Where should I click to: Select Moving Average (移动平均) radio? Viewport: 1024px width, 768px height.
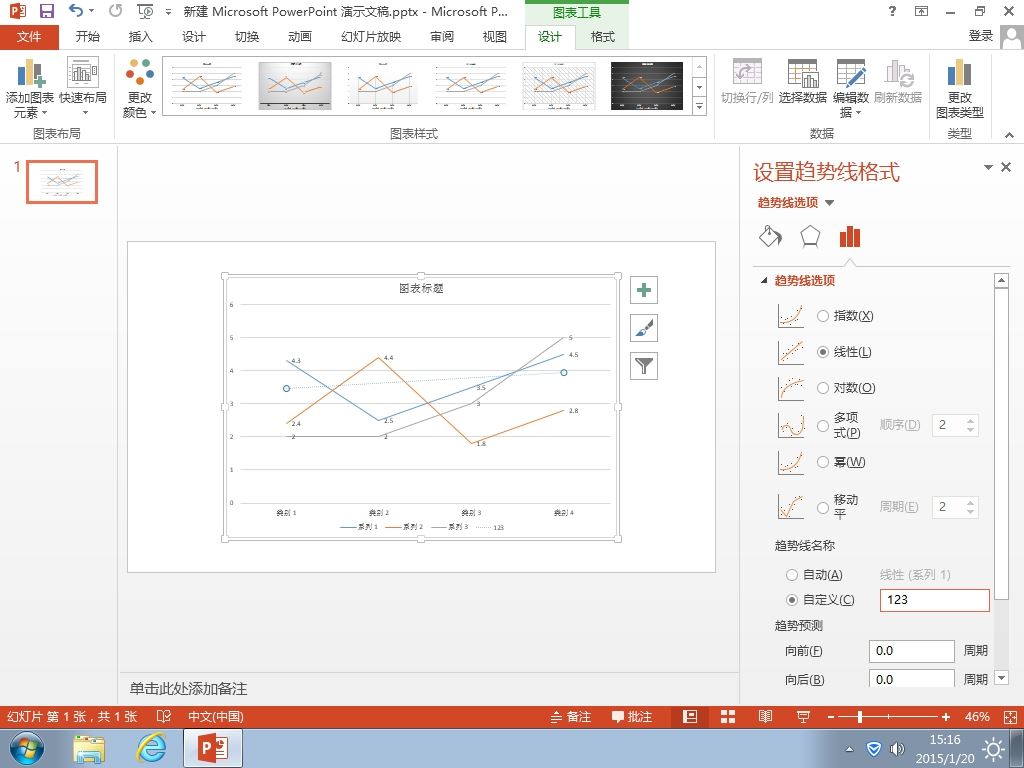pos(823,507)
